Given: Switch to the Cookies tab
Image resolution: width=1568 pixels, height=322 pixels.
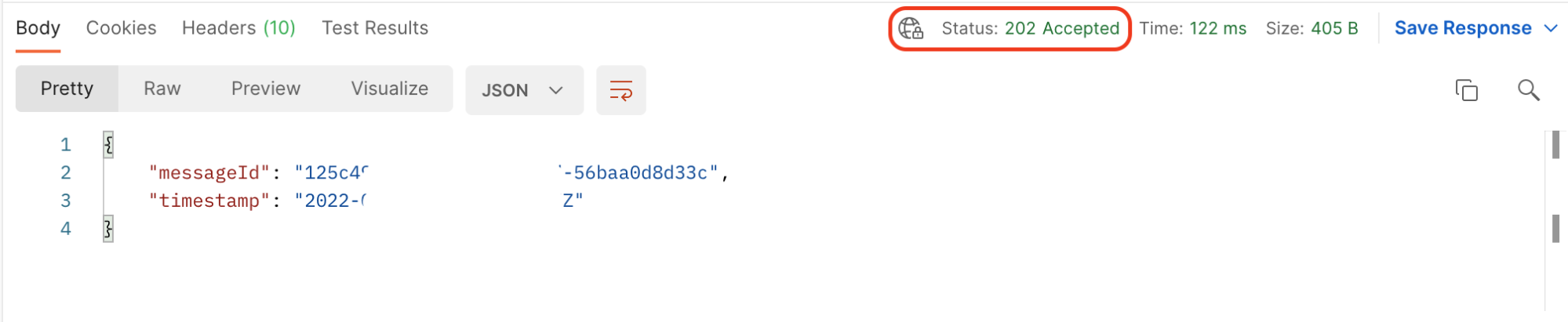Looking at the screenshot, I should (x=122, y=28).
